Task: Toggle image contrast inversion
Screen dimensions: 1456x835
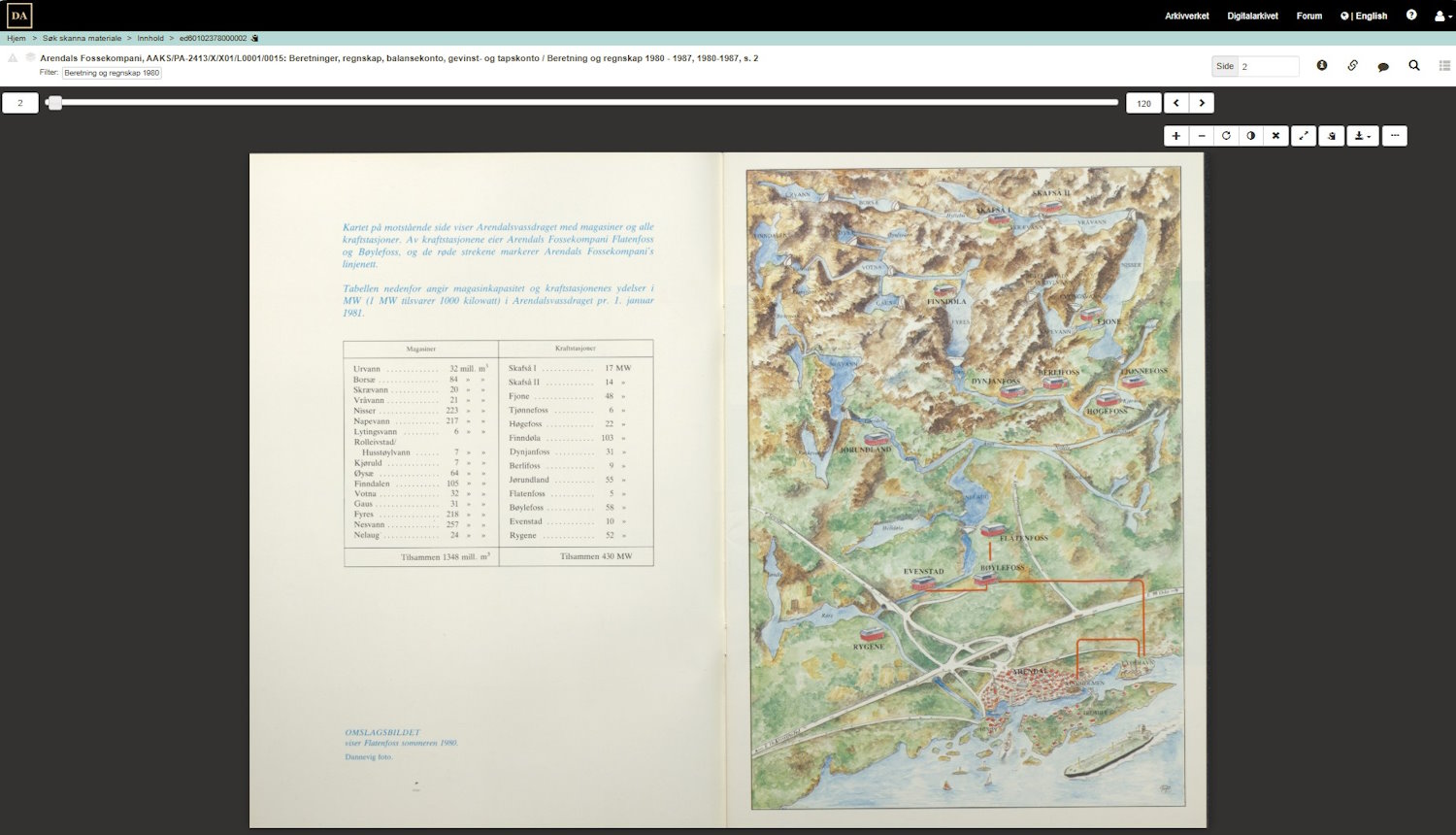Action: (x=1251, y=136)
